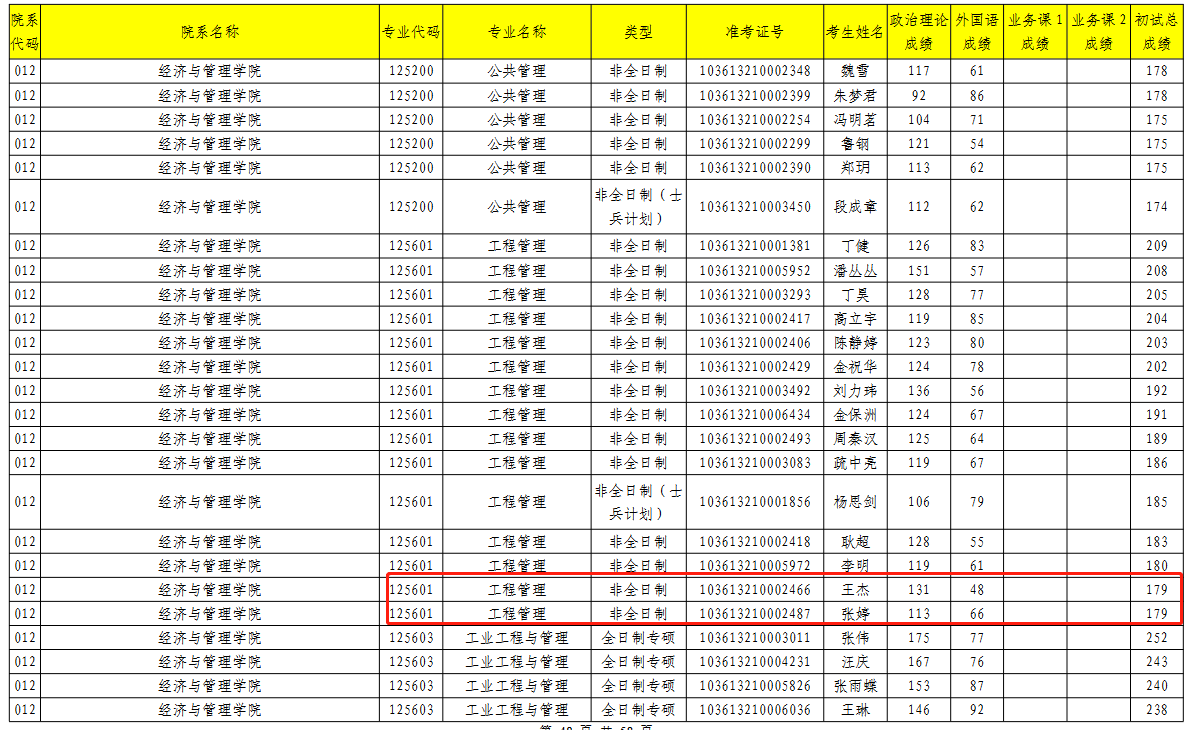This screenshot has width=1188, height=730.
Task: Select exam number 10361321006036
Action: 754,710
